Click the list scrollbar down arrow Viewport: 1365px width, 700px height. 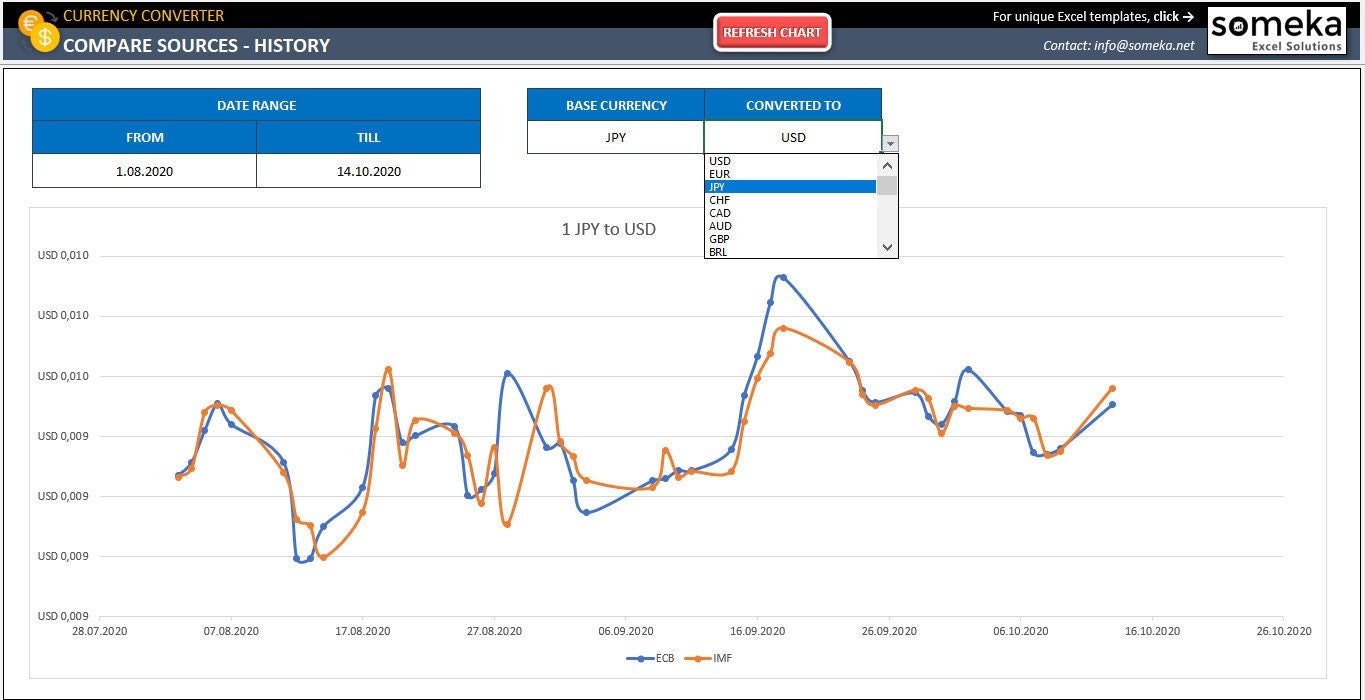coord(887,247)
